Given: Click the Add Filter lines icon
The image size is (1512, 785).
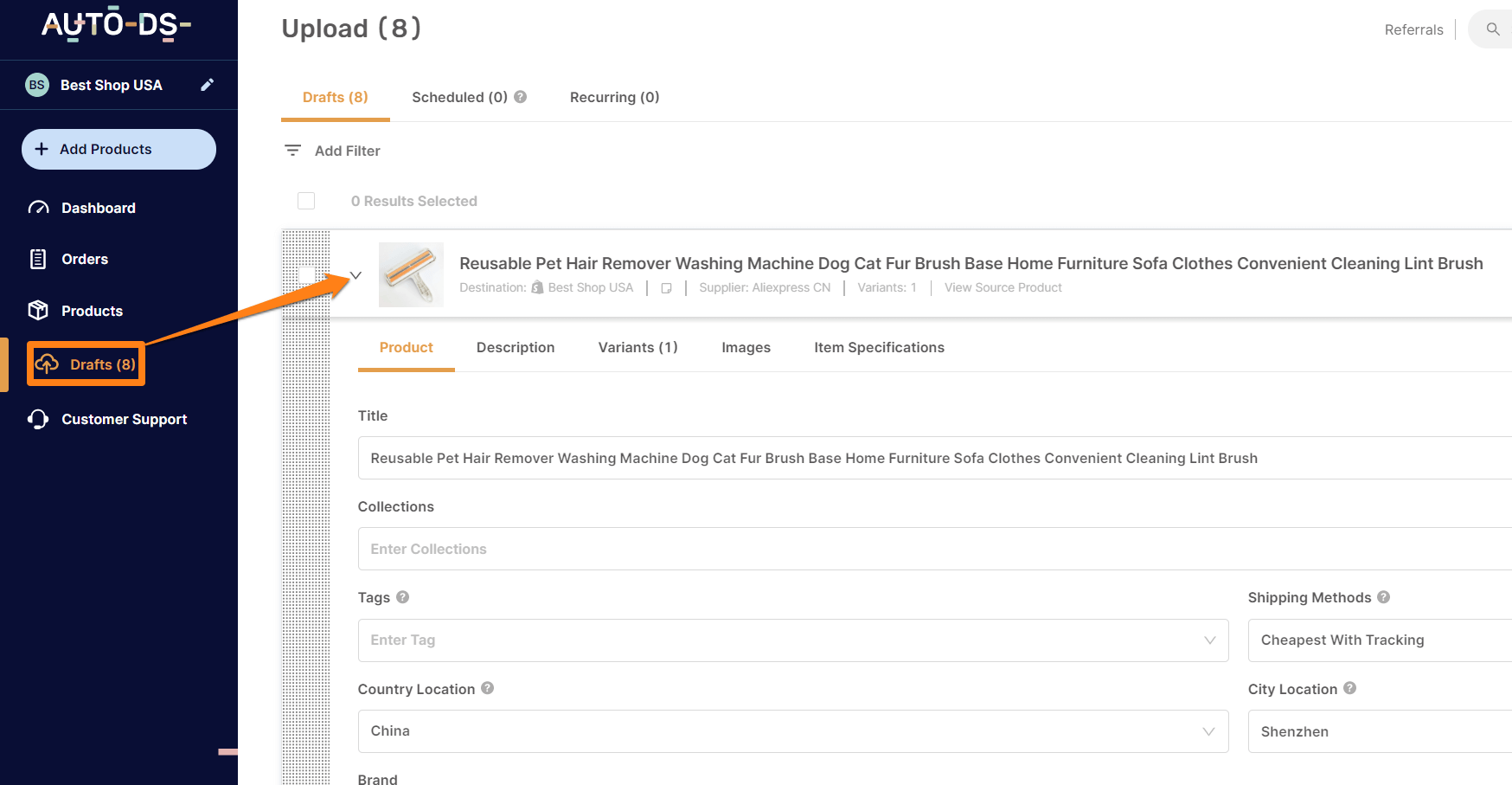Looking at the screenshot, I should 293,151.
